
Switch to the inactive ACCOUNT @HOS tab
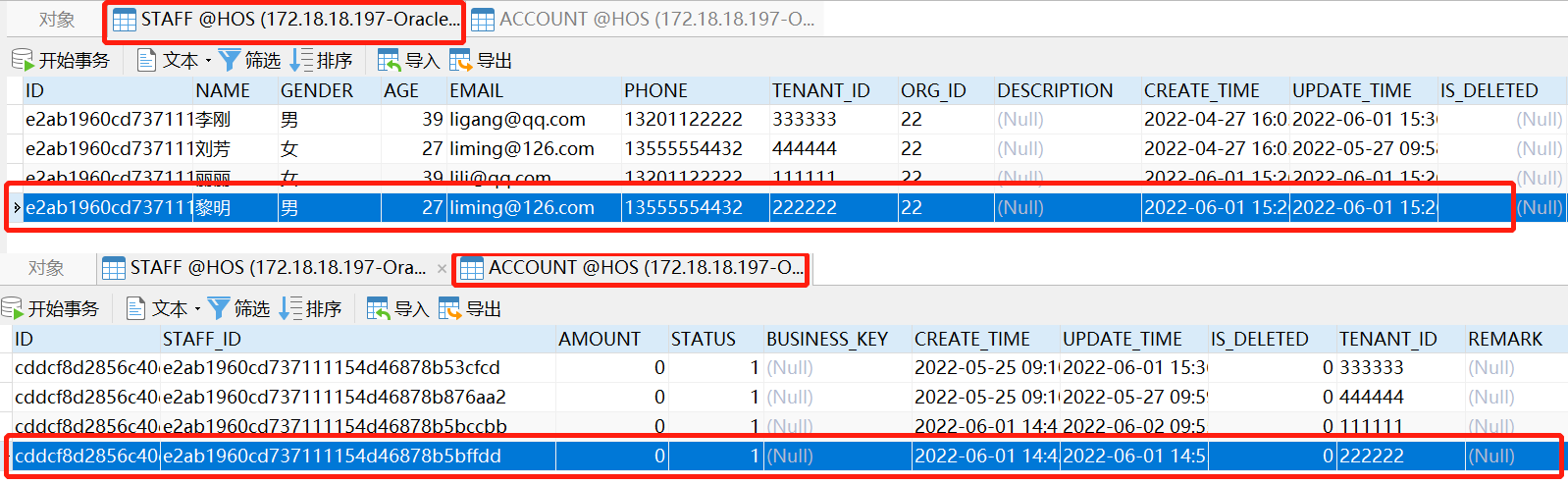[643, 19]
